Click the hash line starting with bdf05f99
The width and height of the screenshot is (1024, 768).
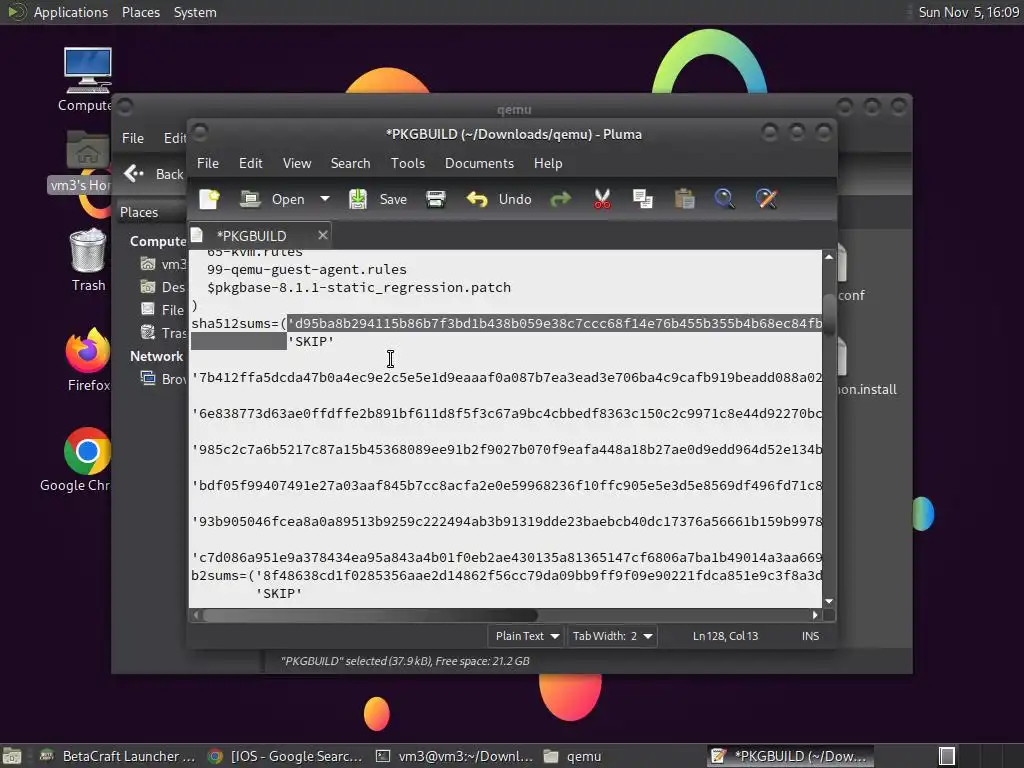point(506,485)
